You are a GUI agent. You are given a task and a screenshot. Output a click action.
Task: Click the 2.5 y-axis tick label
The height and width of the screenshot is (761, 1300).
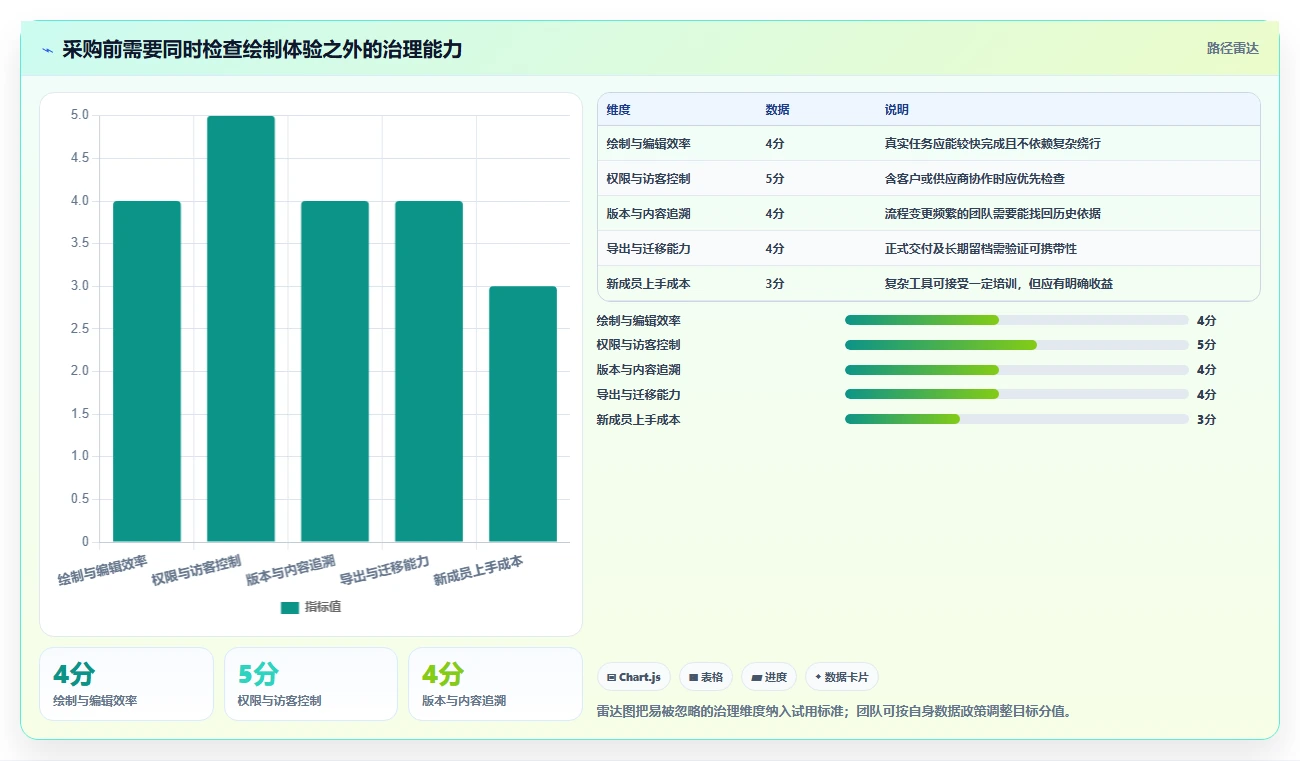pyautogui.click(x=80, y=329)
